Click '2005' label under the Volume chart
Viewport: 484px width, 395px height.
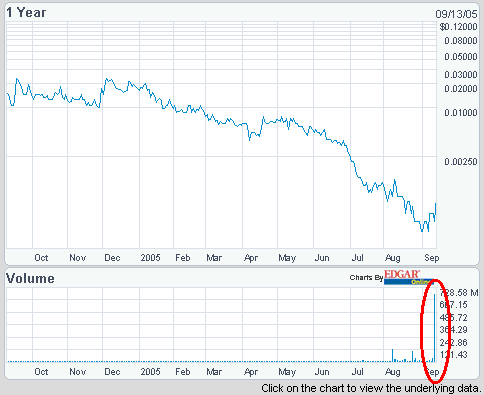(150, 372)
